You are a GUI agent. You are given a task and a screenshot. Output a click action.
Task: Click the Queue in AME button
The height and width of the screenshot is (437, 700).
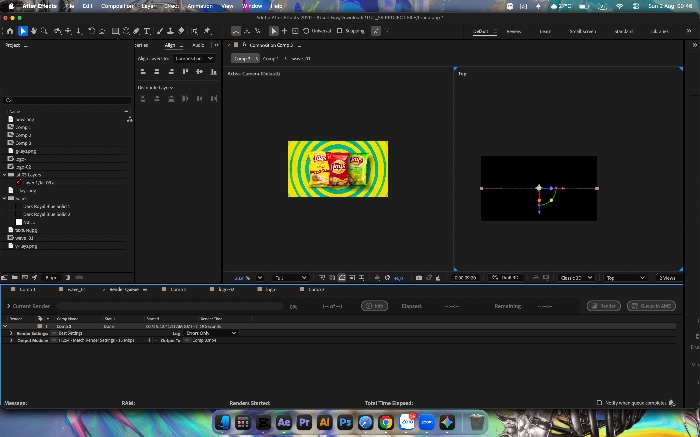(651, 306)
